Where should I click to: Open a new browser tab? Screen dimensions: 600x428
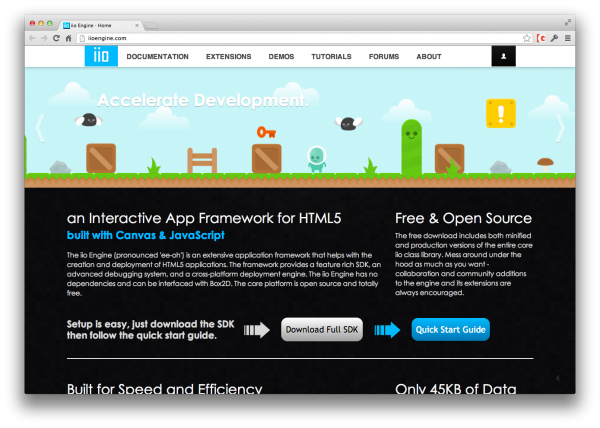[151, 26]
